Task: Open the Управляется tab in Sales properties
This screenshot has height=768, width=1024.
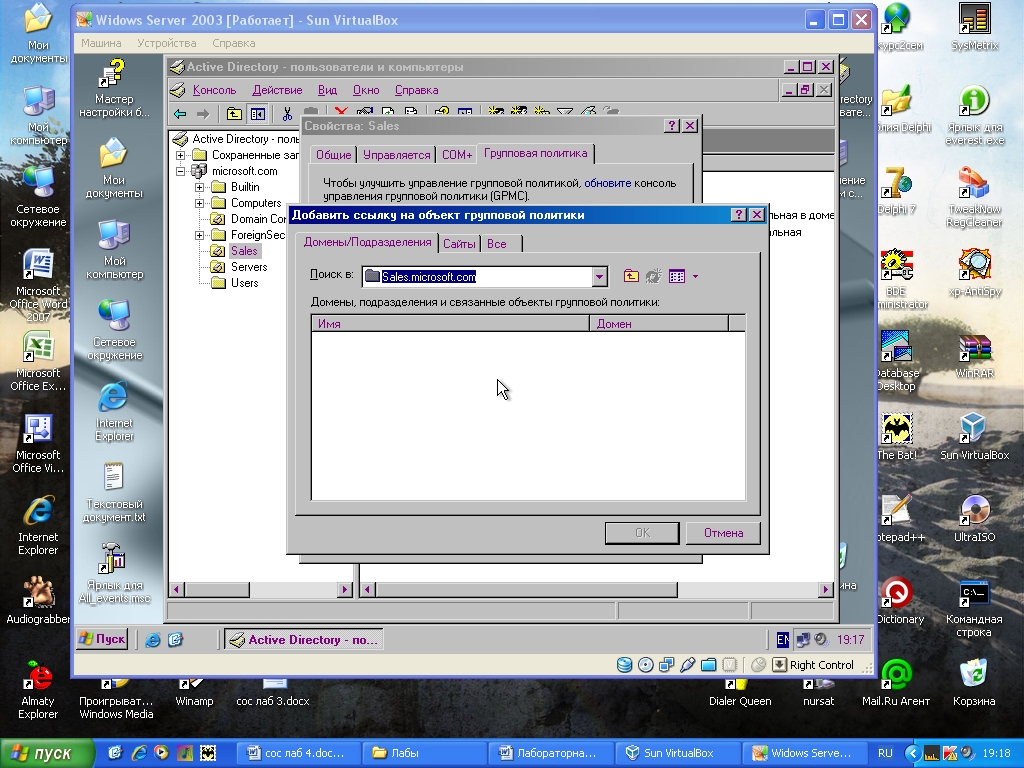Action: (396, 155)
